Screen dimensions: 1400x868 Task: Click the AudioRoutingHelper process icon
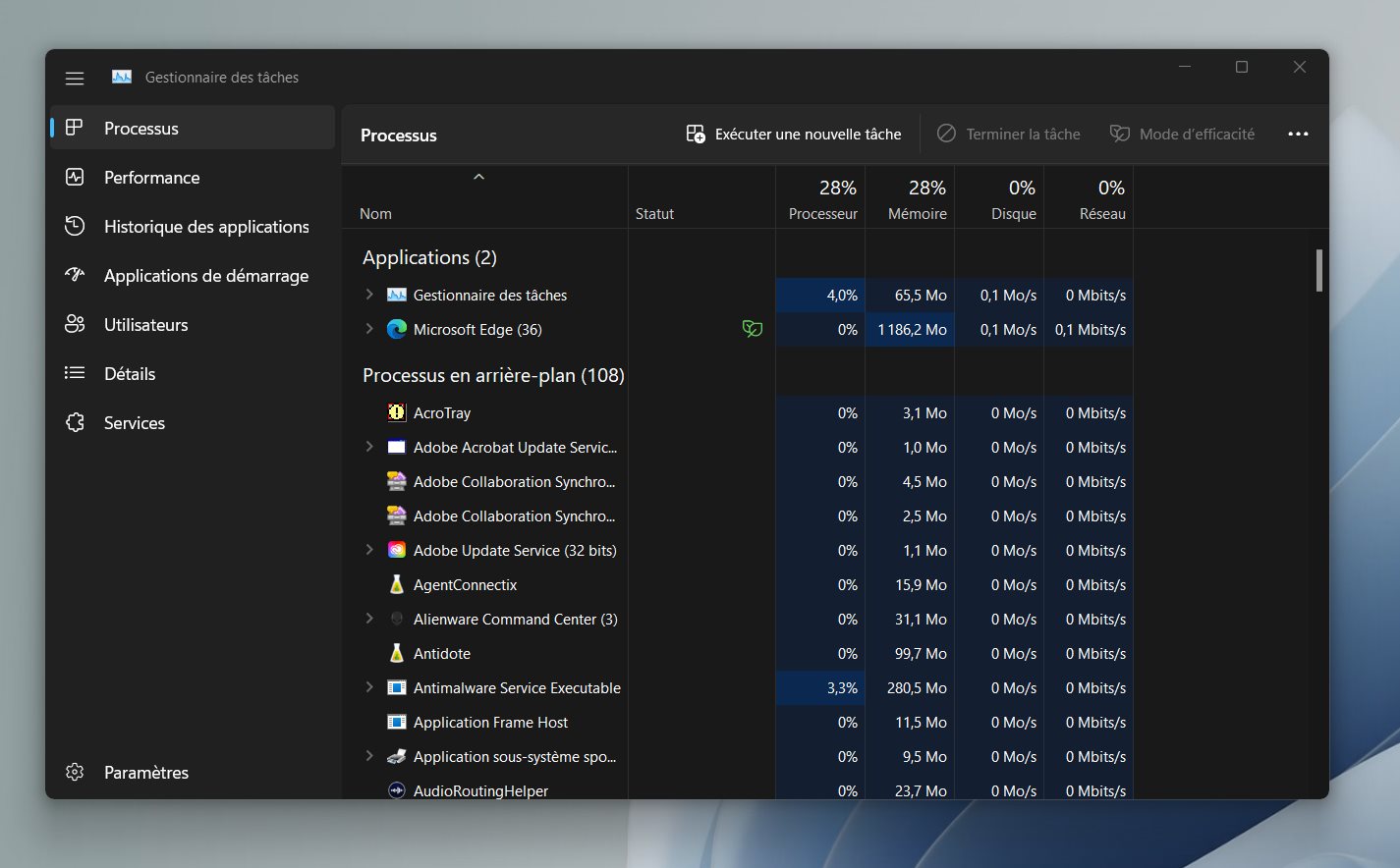pos(397,790)
